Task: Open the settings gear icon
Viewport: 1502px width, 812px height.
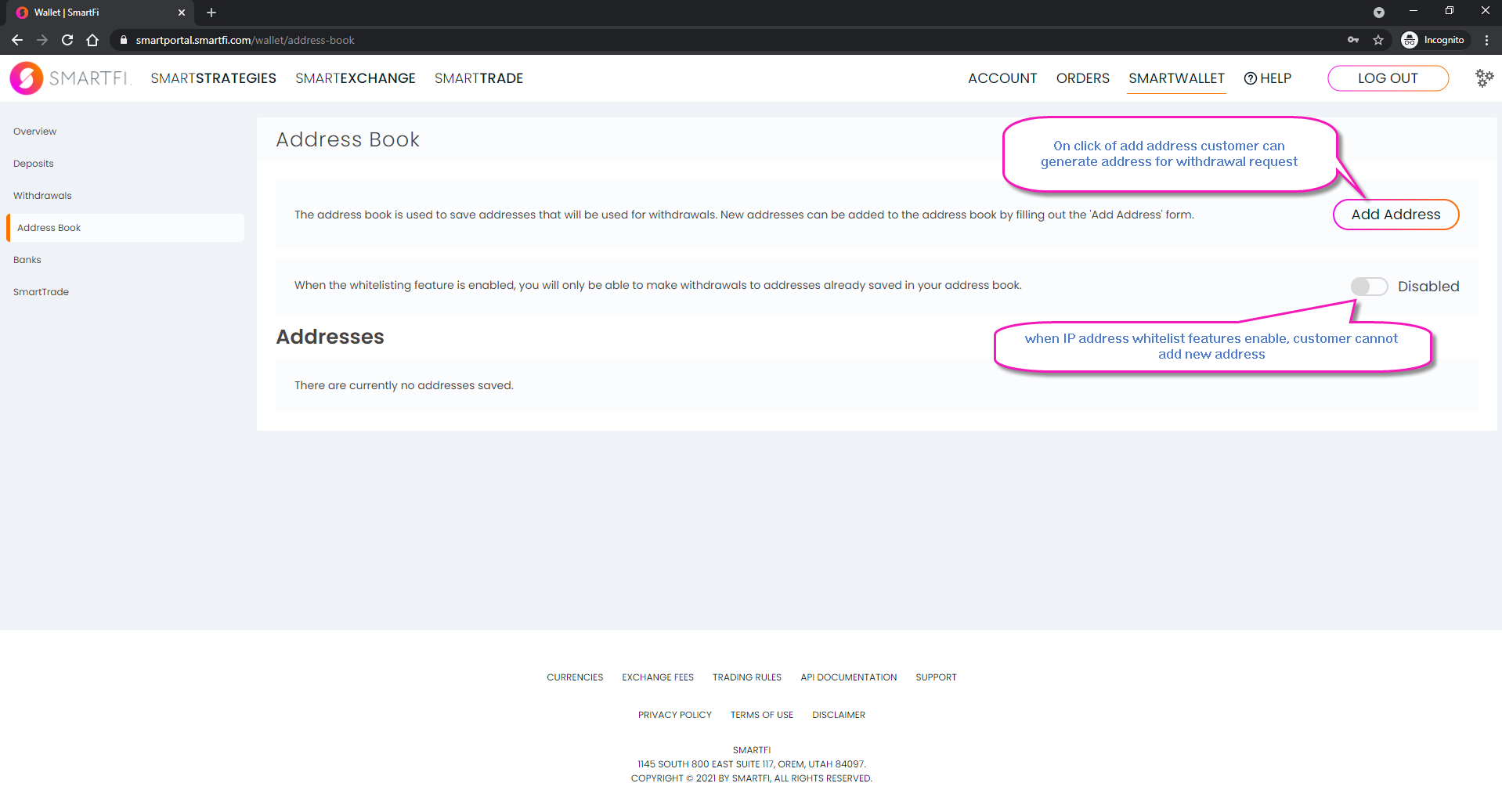Action: 1484,78
